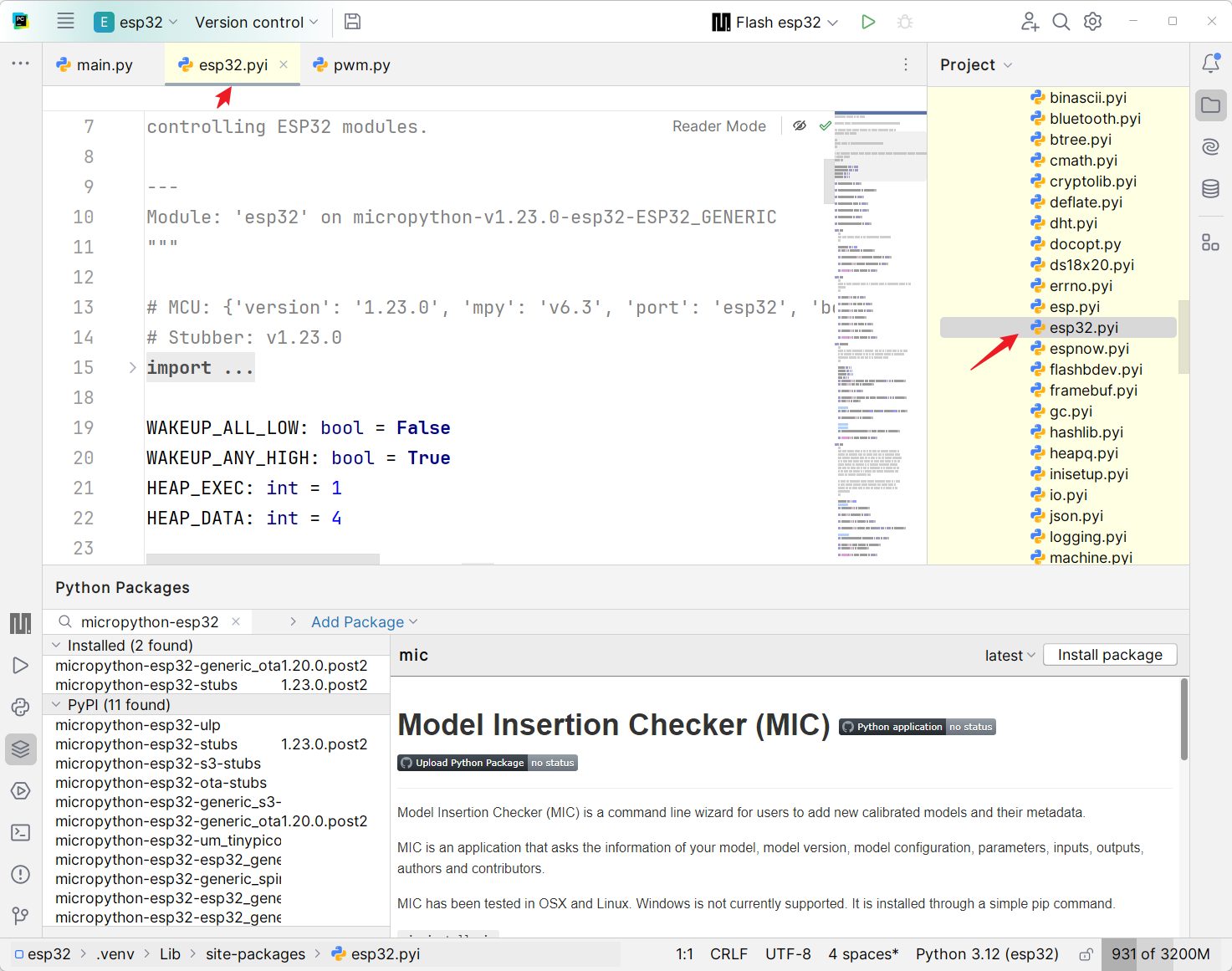Clear the micropython-esp32 search text

(x=236, y=621)
